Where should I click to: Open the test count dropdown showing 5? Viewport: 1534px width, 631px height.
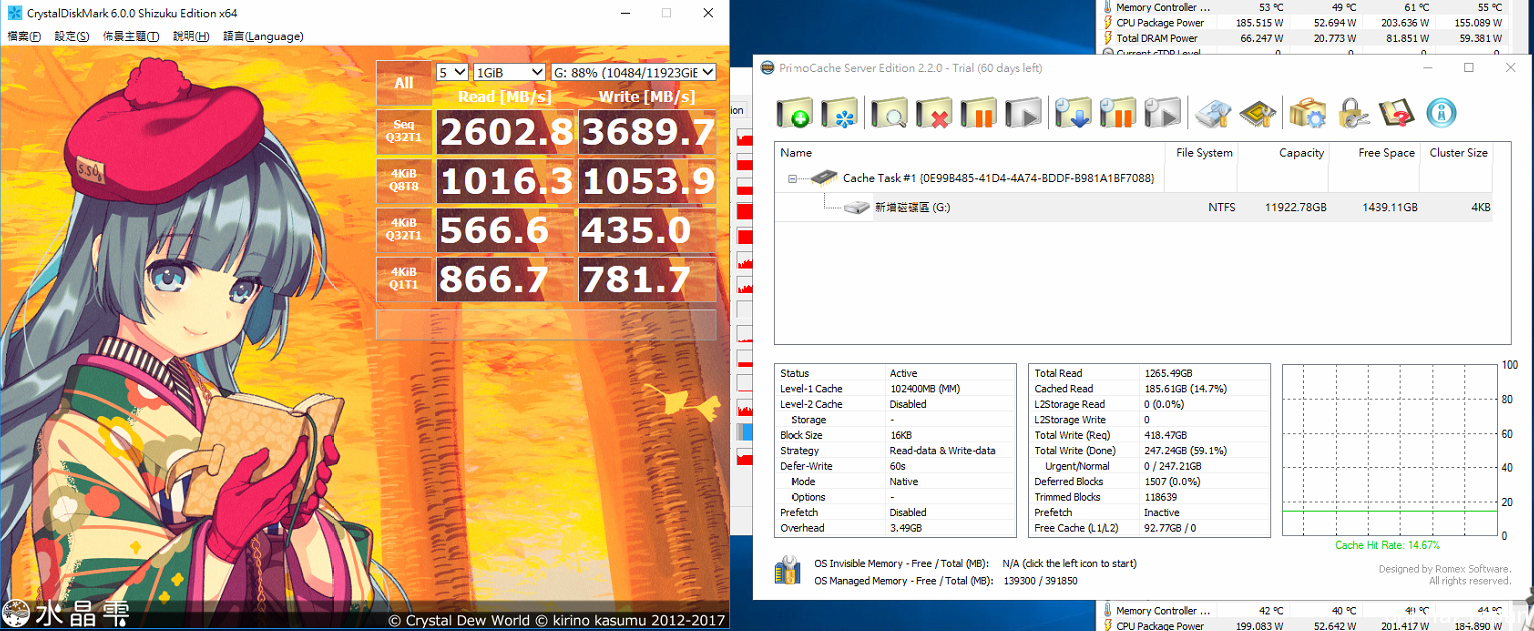[x=452, y=72]
